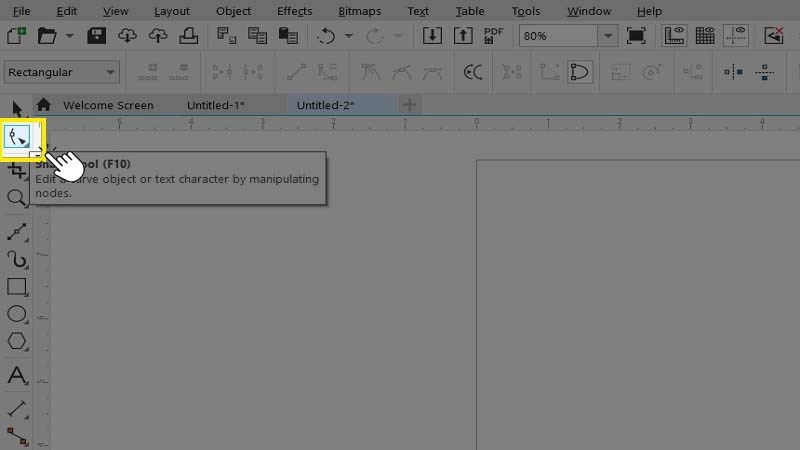Print the document

coord(189,36)
